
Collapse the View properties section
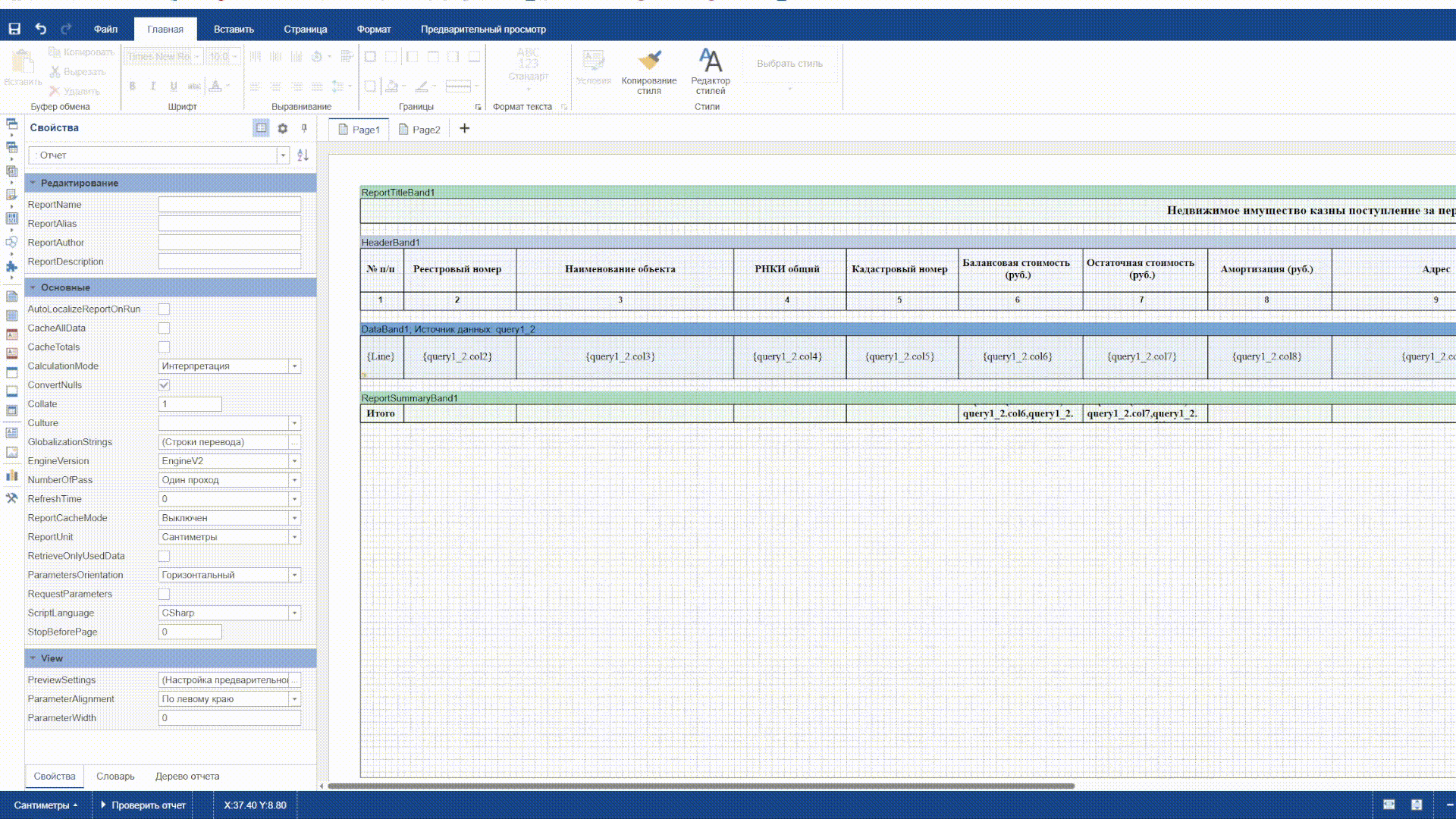pyautogui.click(x=33, y=658)
